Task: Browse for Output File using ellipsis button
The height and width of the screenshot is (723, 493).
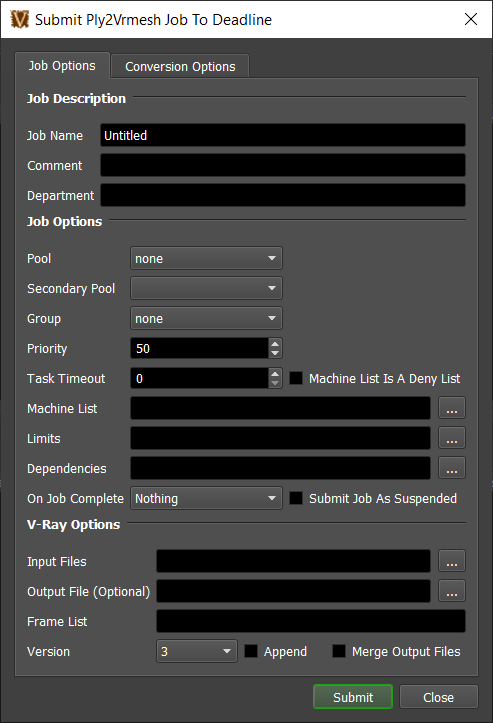Action: (x=451, y=591)
